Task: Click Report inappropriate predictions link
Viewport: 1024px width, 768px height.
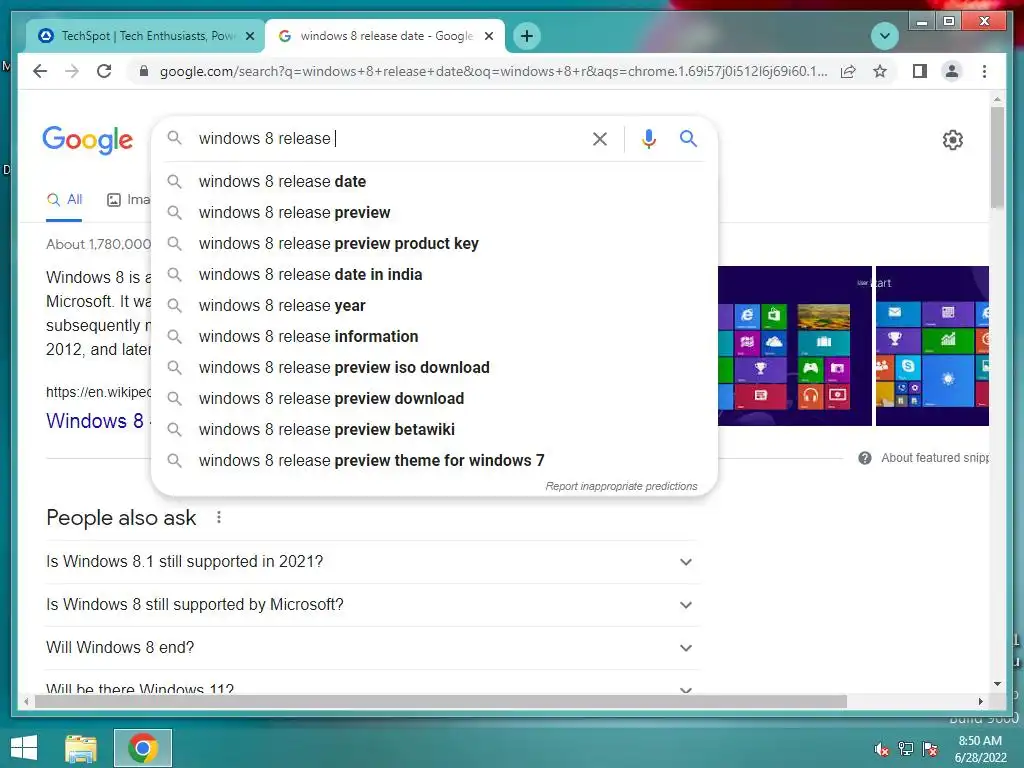Action: 621,487
